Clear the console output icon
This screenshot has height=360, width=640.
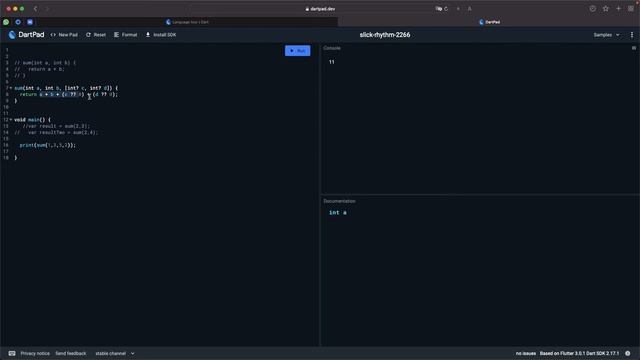[x=634, y=48]
